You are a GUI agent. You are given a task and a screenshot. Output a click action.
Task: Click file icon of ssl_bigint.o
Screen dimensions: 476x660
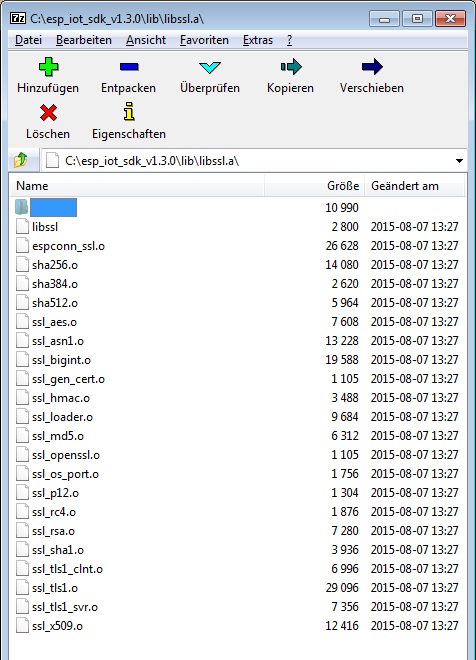click(22, 360)
